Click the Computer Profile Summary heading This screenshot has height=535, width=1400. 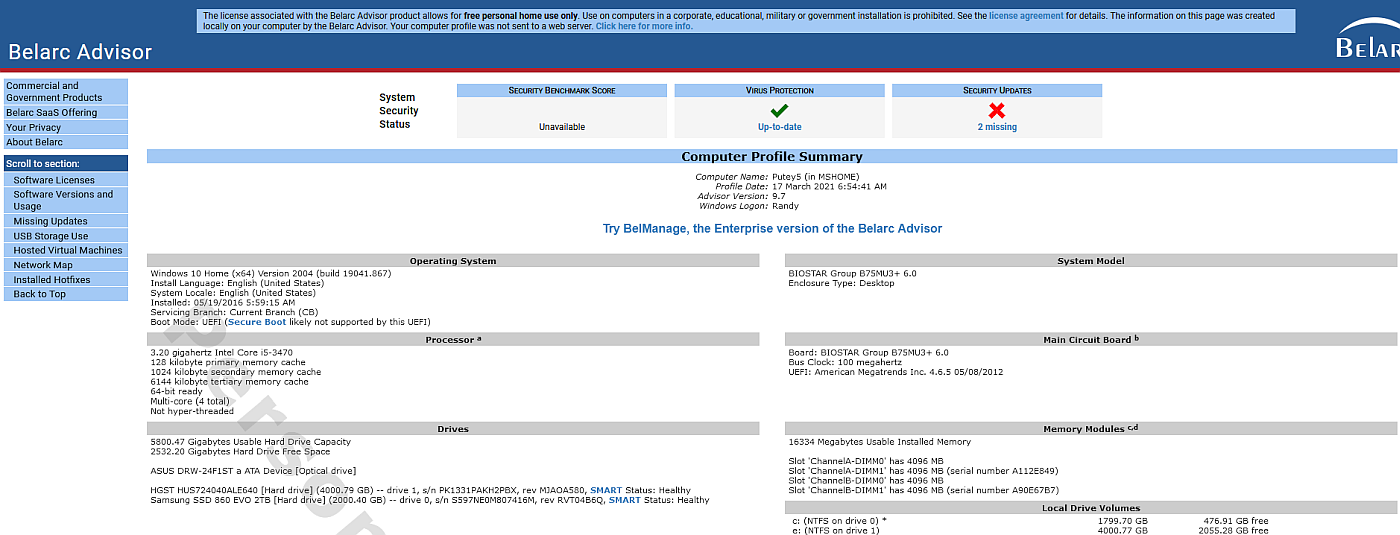click(772, 157)
